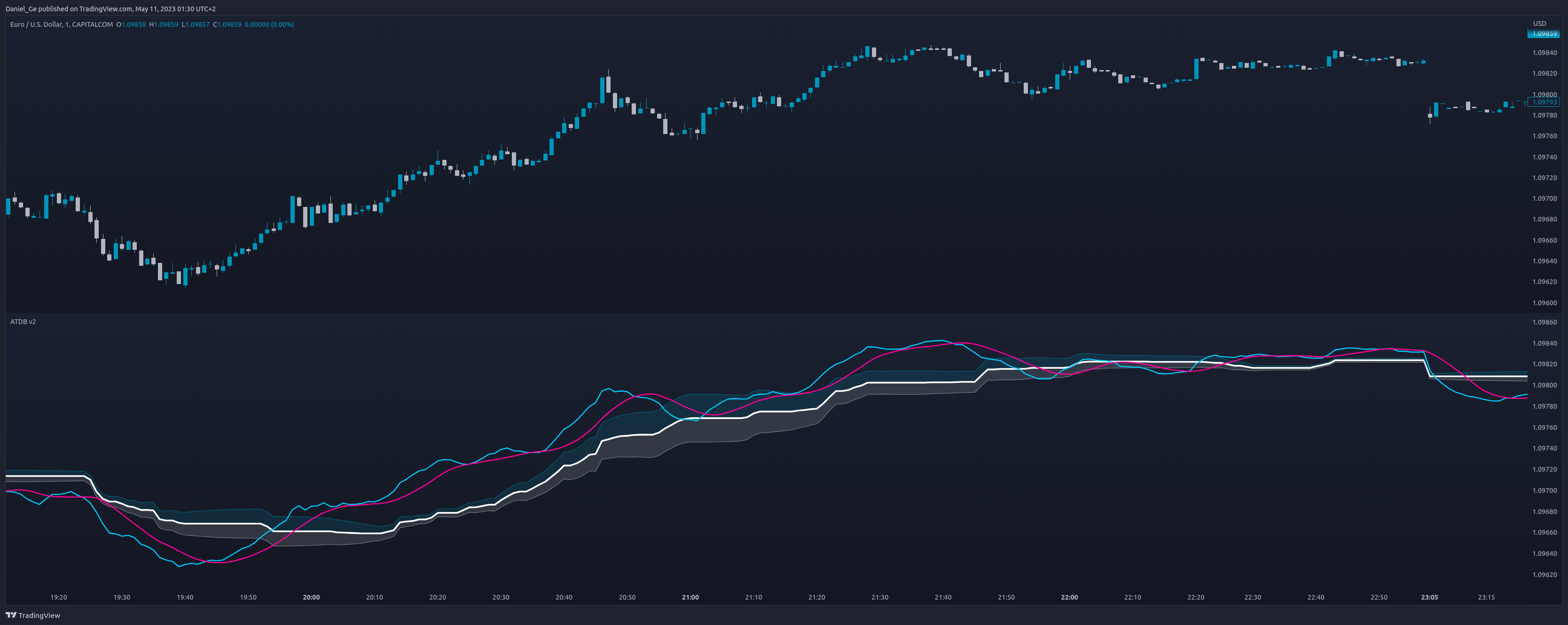This screenshot has height=625, width=1568.
Task: Click the 21:10 time axis label
Action: (753, 598)
